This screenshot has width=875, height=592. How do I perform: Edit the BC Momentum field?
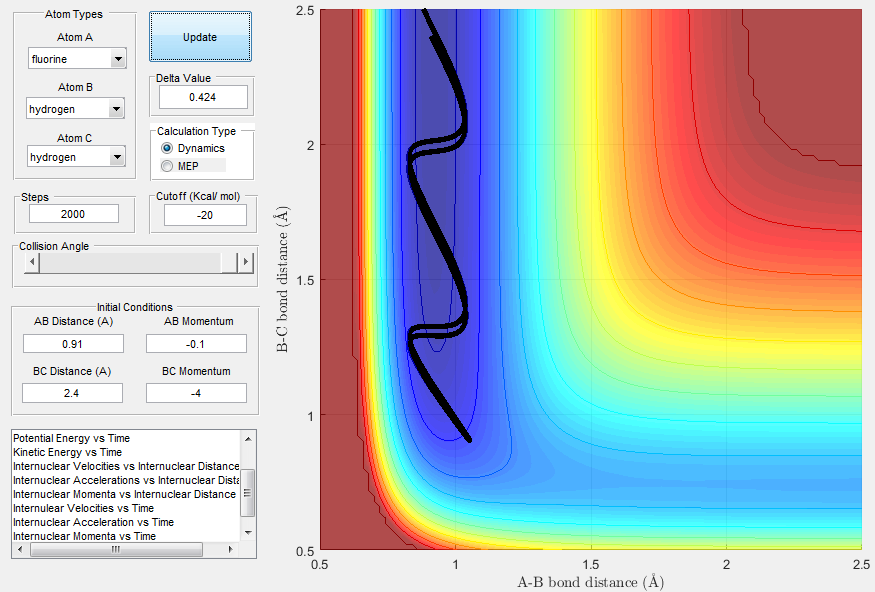(x=196, y=393)
